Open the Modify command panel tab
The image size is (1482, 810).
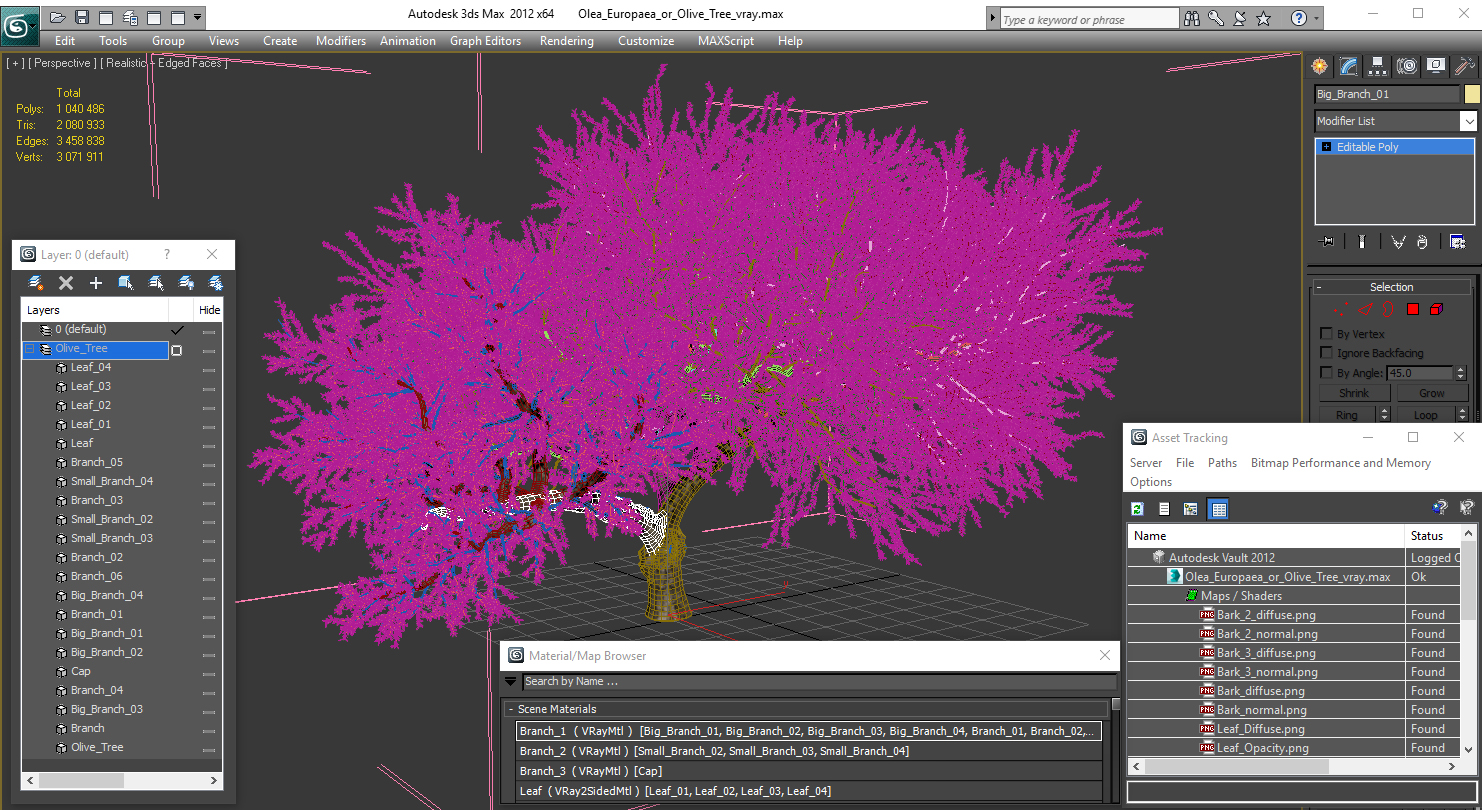point(1349,66)
